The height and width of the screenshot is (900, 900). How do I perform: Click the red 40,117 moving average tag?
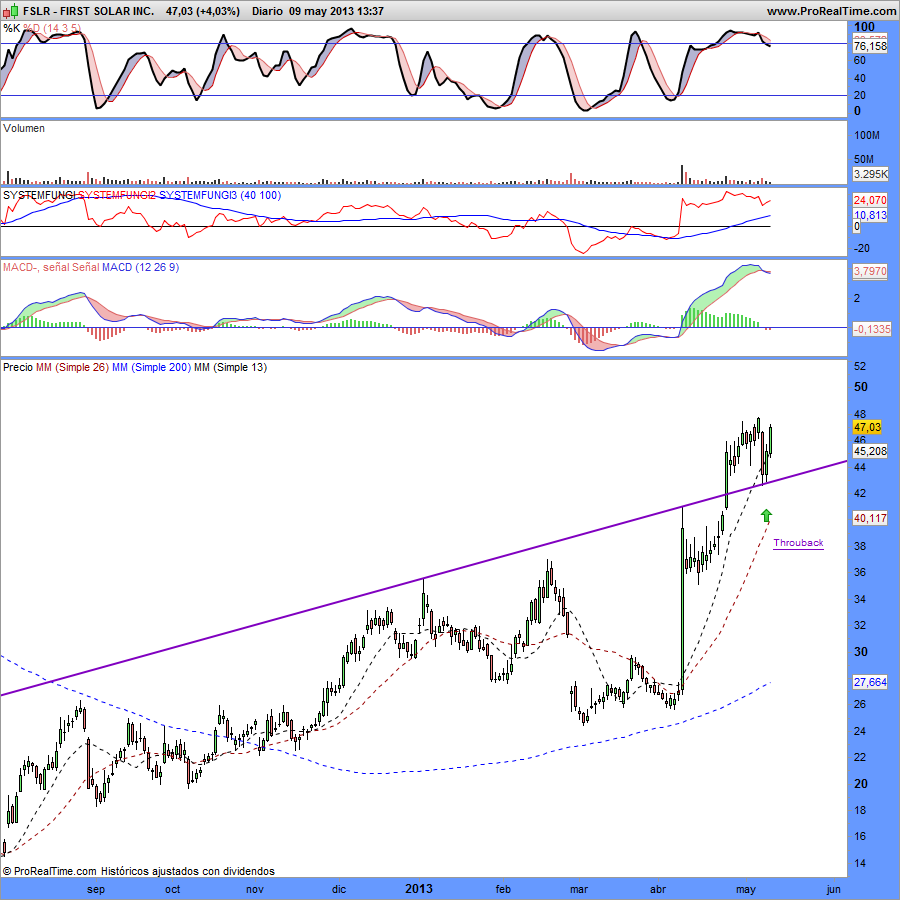point(870,518)
